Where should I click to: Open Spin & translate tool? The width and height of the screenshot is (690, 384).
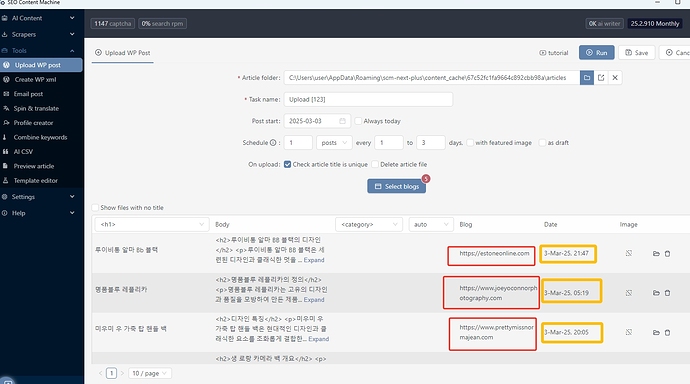[x=36, y=108]
